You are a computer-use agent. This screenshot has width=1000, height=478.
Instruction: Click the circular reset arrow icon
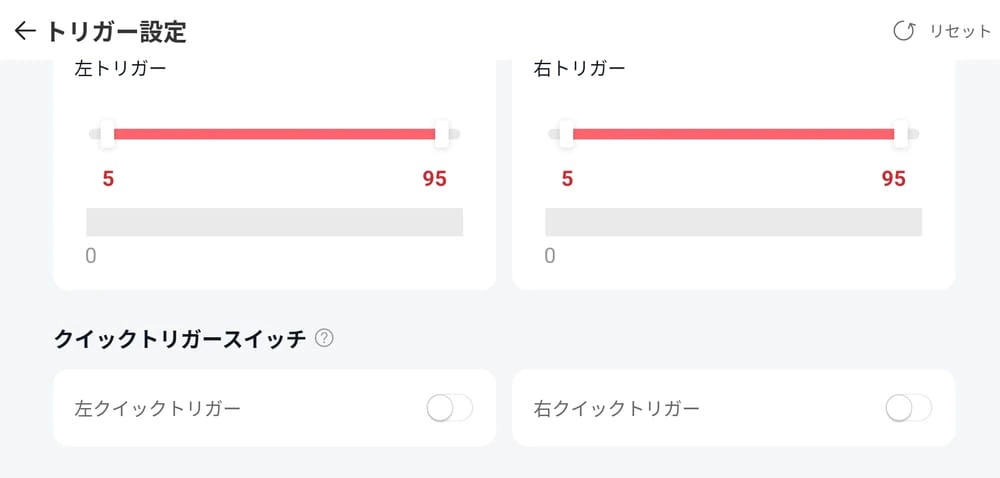click(x=904, y=31)
